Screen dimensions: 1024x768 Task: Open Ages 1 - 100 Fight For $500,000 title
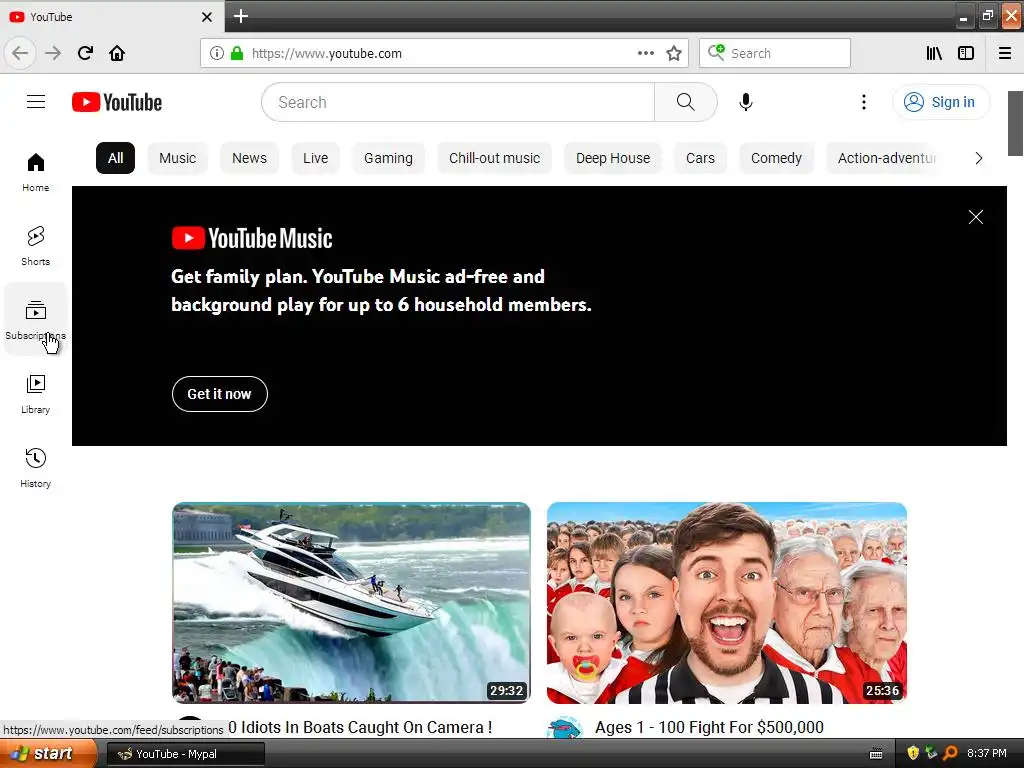tap(709, 727)
